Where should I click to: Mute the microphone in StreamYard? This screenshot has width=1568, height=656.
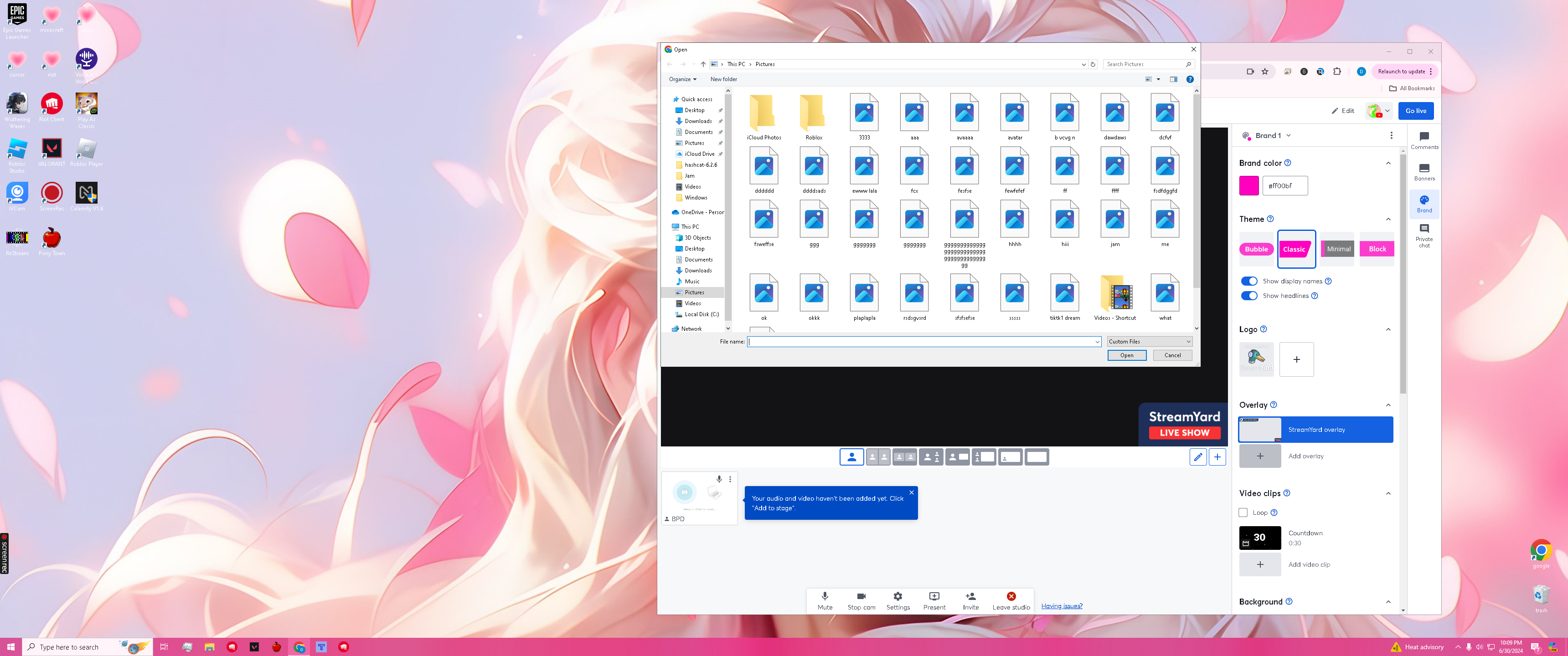[825, 600]
